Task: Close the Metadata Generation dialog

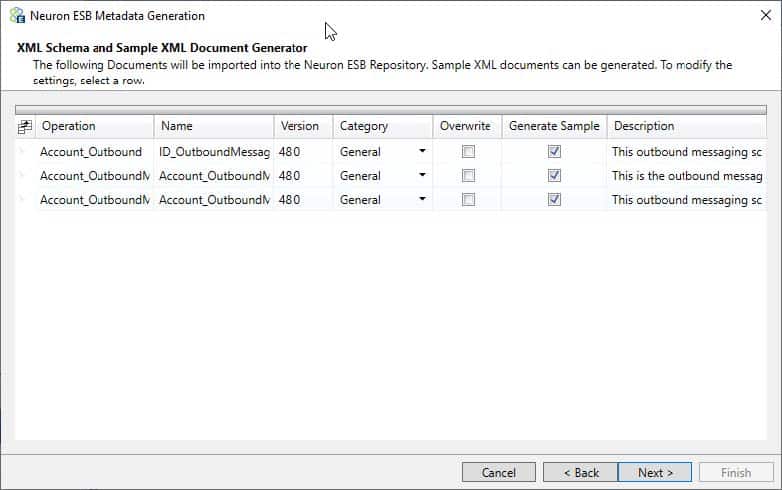Action: click(766, 15)
